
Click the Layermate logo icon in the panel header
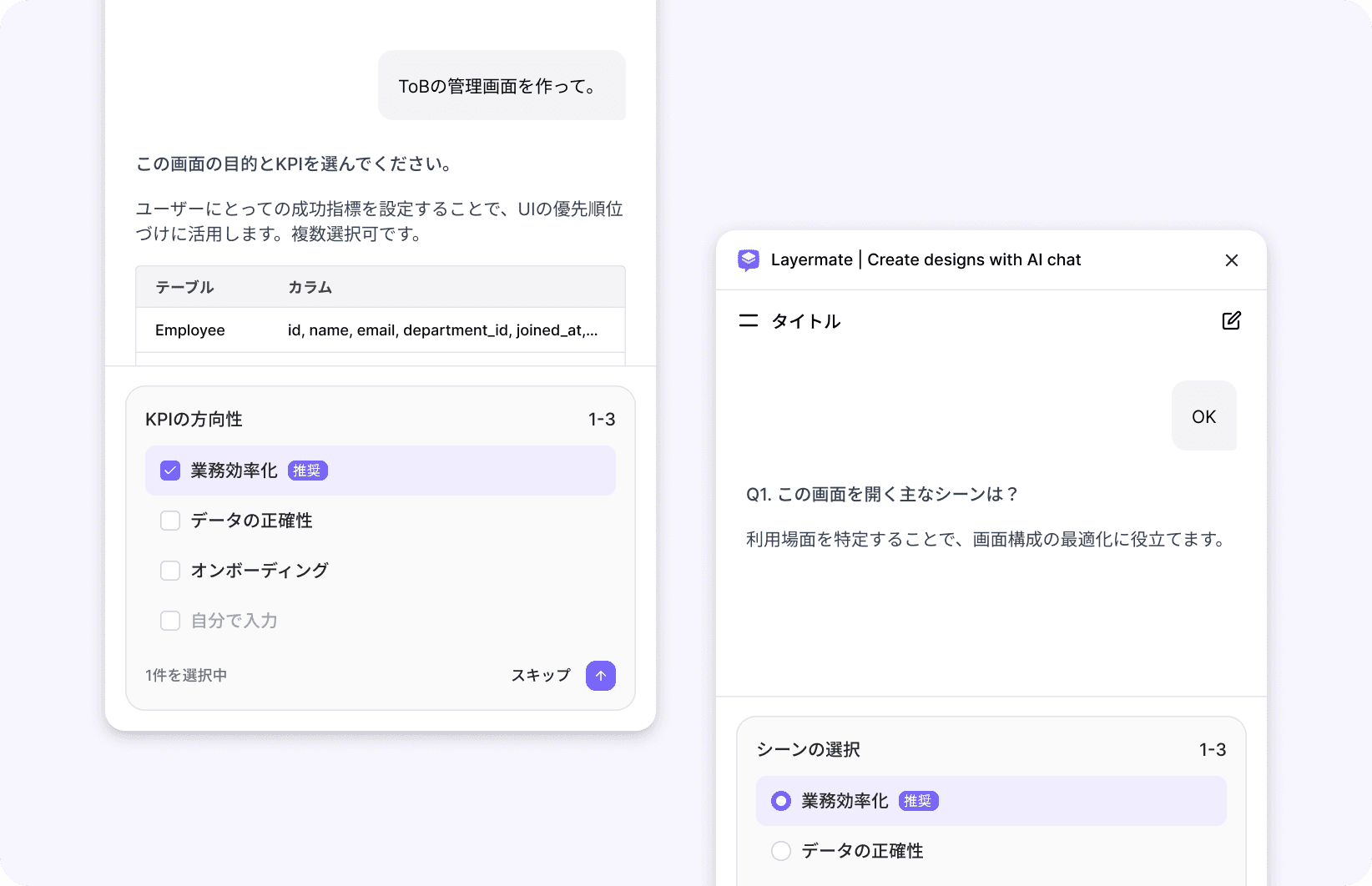(749, 259)
